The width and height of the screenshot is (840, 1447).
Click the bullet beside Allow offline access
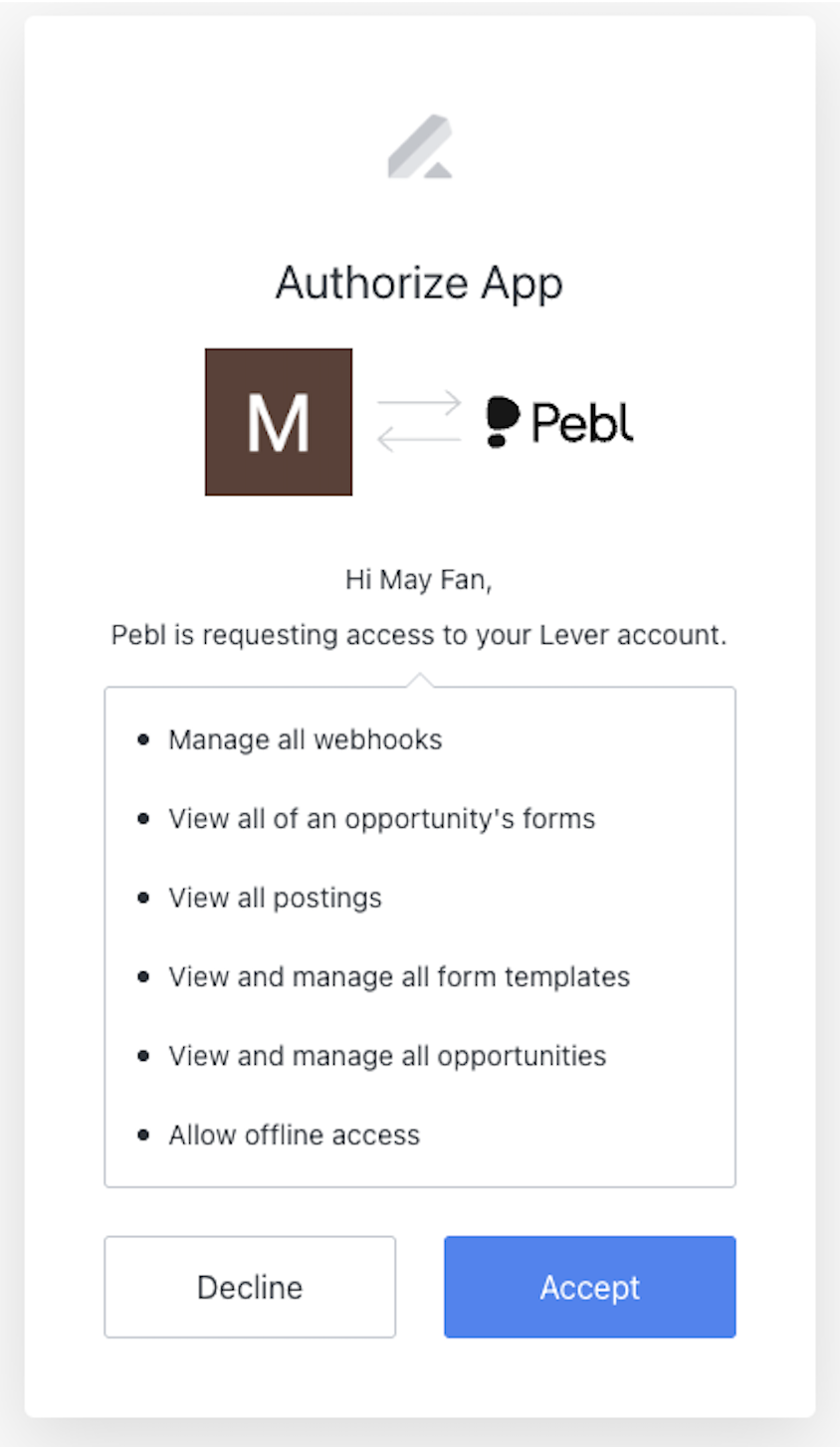[x=143, y=1135]
